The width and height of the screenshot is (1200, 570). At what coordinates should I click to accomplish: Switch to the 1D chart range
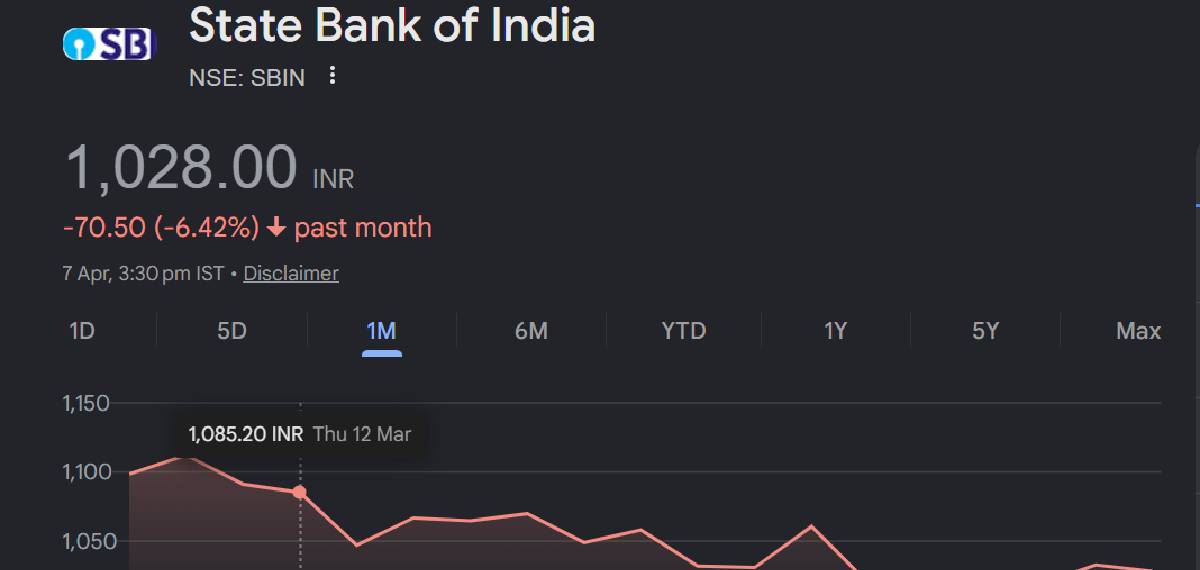81,331
